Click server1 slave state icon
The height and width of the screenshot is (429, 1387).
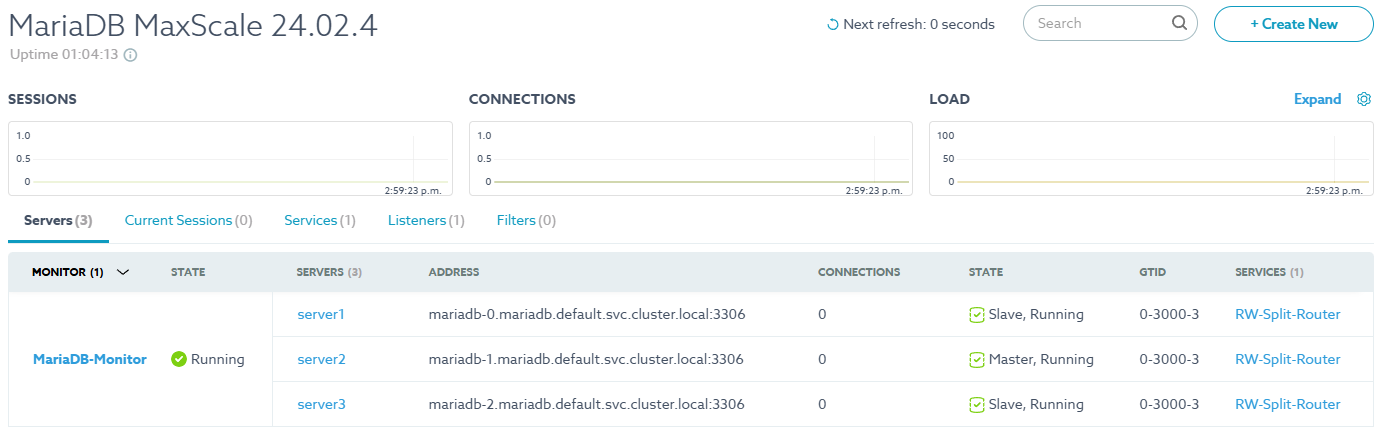977,314
